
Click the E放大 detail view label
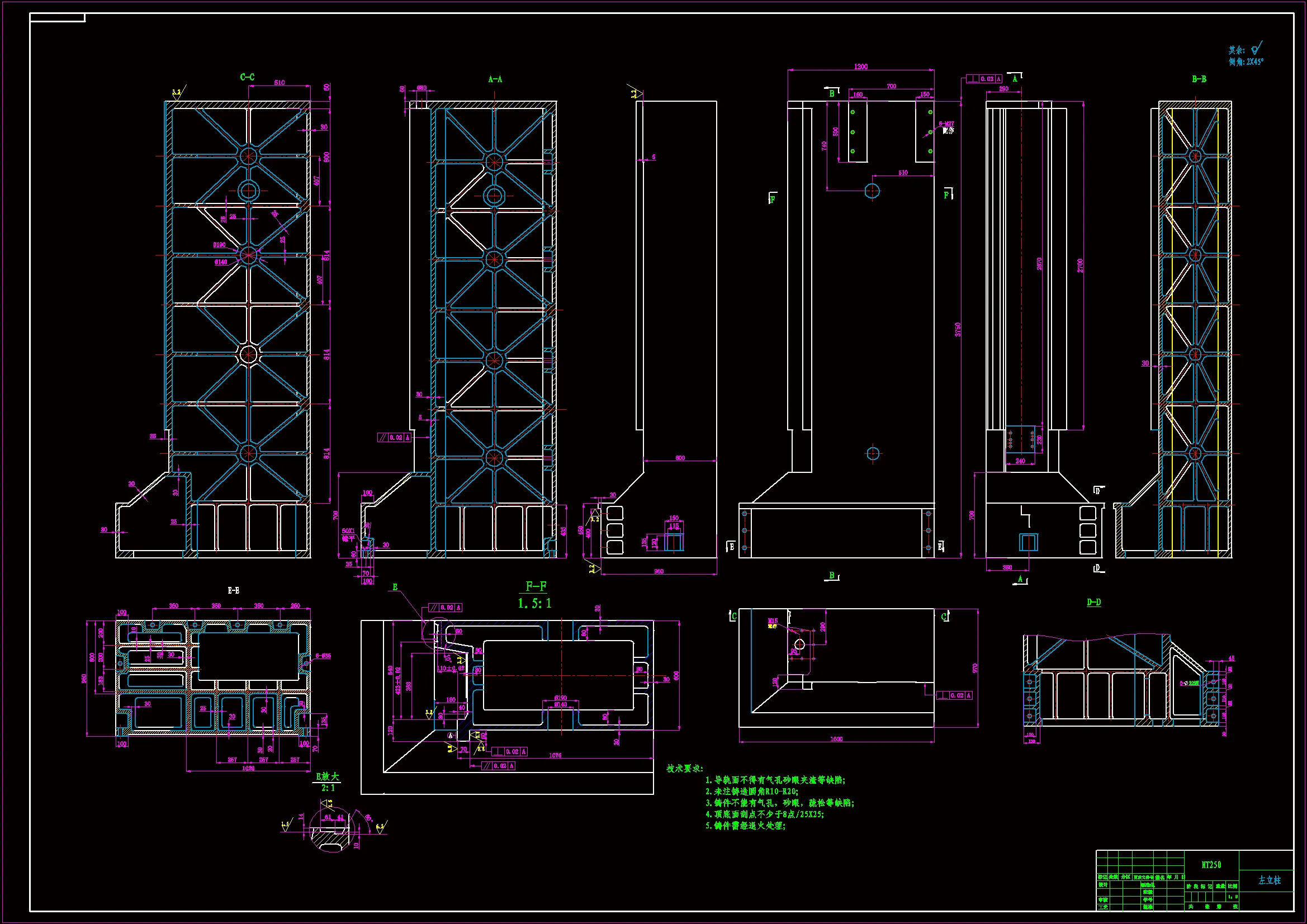tap(328, 776)
